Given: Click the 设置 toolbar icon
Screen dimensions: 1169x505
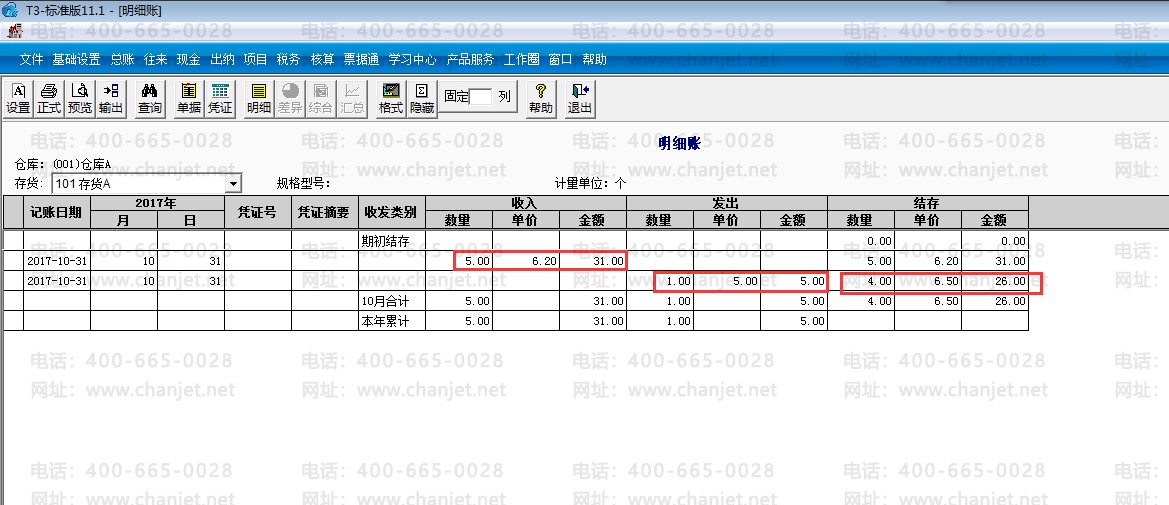Looking at the screenshot, I should click(x=18, y=98).
